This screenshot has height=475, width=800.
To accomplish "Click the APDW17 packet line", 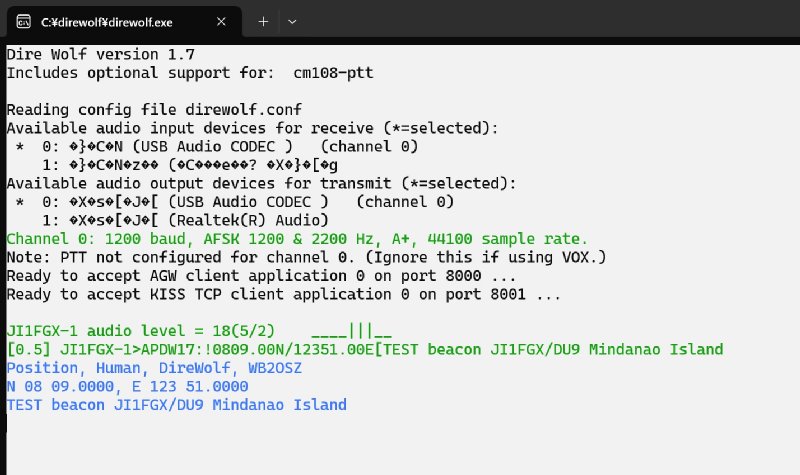I will [364, 349].
